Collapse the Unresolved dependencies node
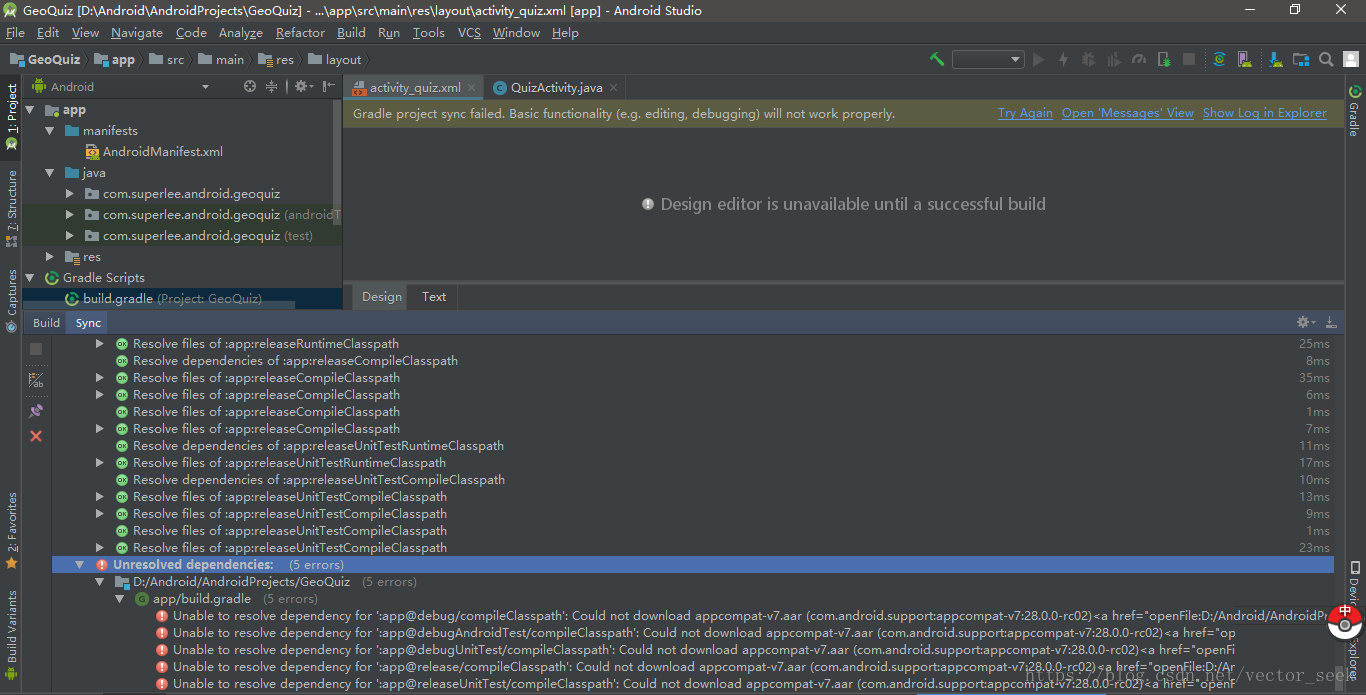The image size is (1366, 695). point(80,565)
